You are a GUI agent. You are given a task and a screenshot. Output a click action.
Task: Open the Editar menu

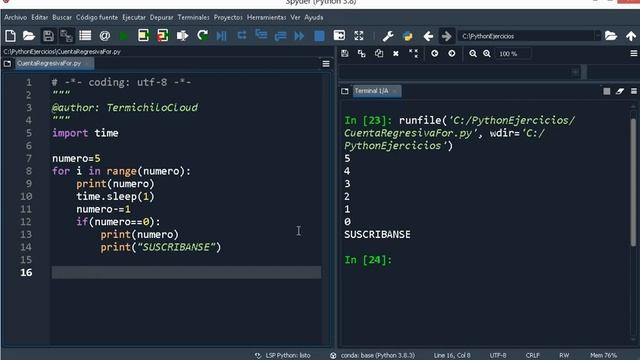point(40,18)
